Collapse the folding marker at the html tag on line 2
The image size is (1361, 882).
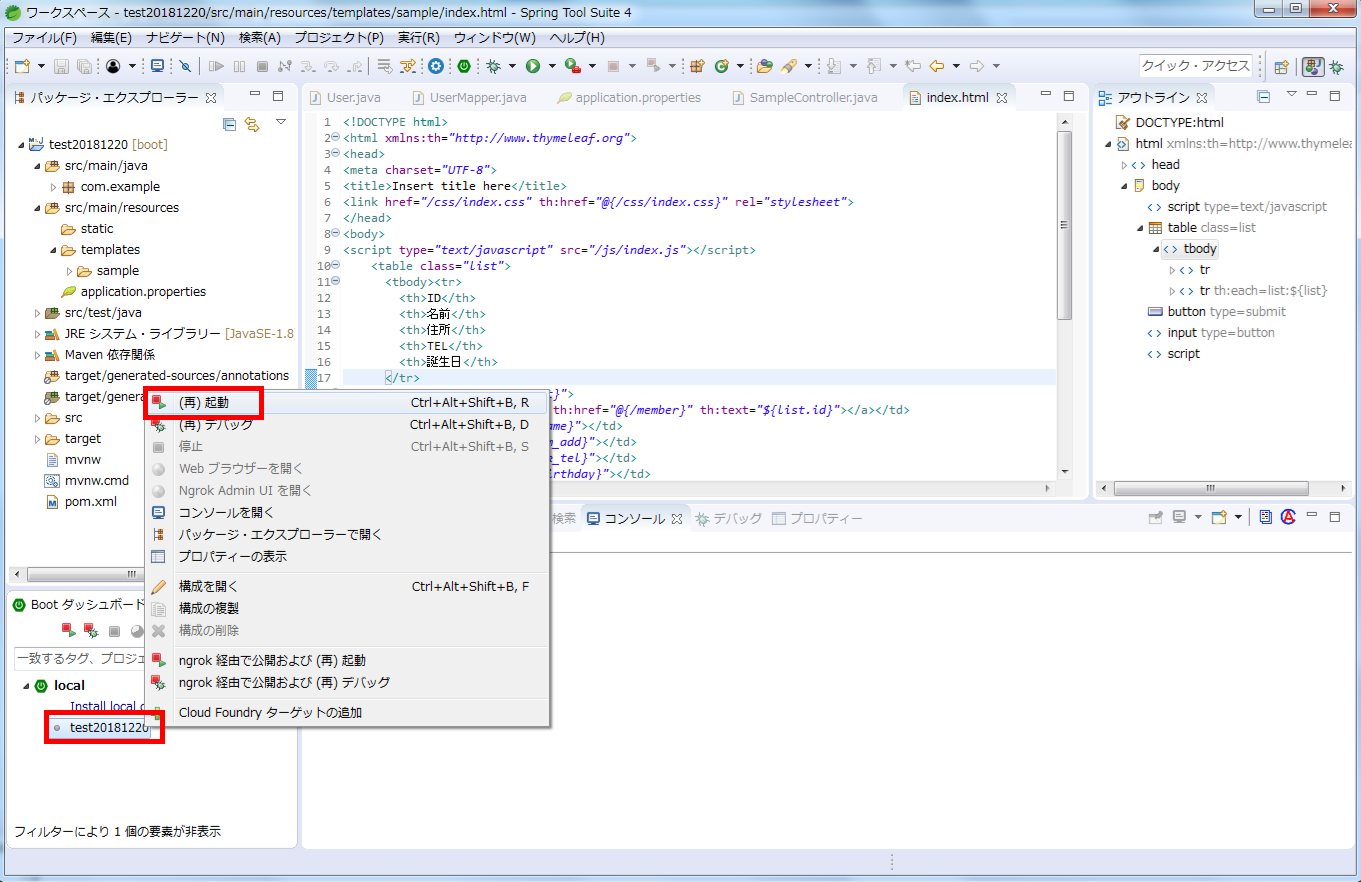(x=335, y=138)
